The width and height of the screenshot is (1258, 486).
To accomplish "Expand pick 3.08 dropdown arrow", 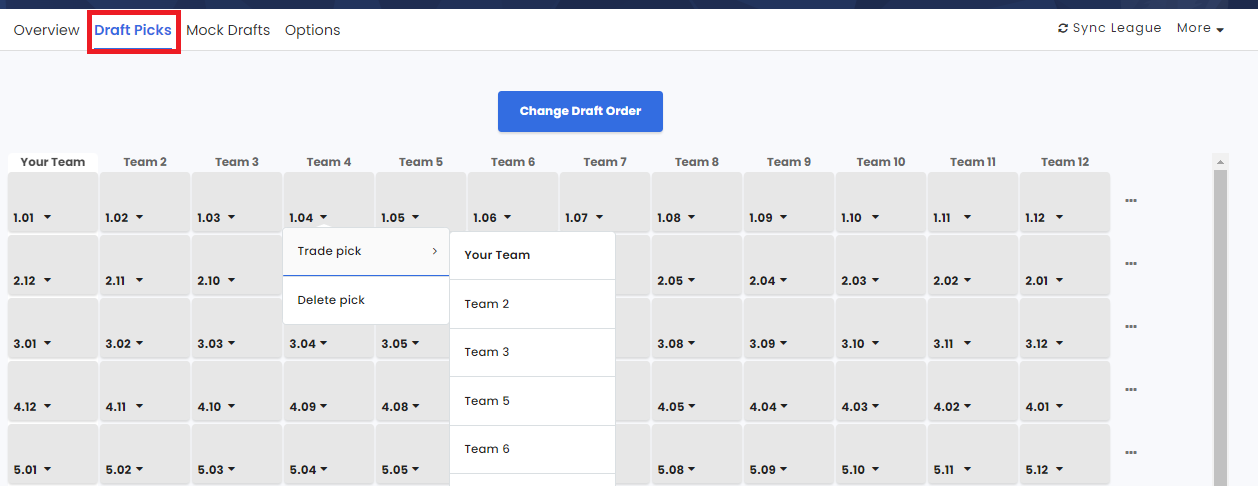I will coord(693,344).
